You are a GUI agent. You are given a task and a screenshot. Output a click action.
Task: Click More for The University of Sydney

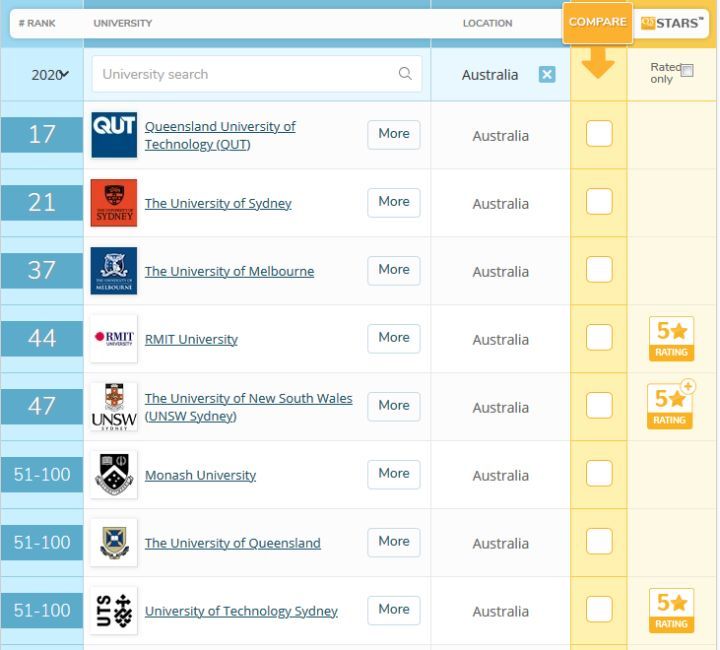pos(394,202)
